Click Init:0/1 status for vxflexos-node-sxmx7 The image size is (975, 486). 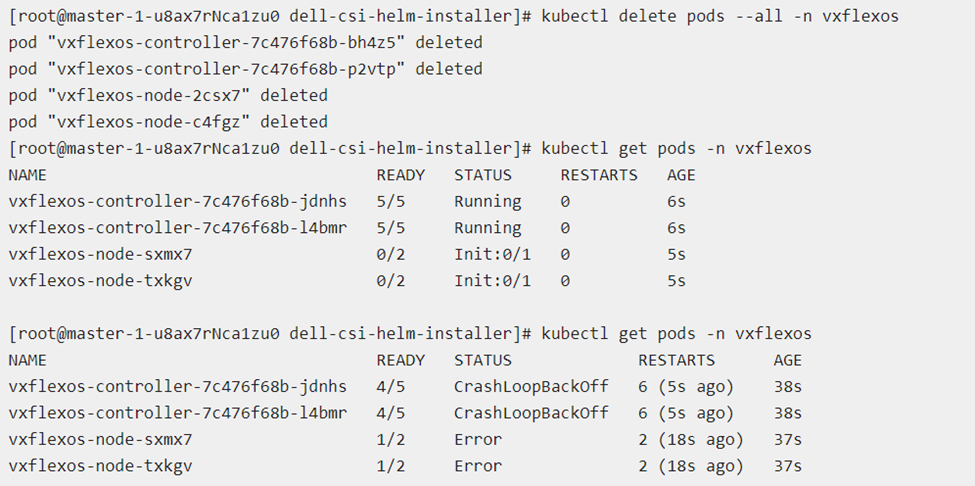[x=492, y=254]
